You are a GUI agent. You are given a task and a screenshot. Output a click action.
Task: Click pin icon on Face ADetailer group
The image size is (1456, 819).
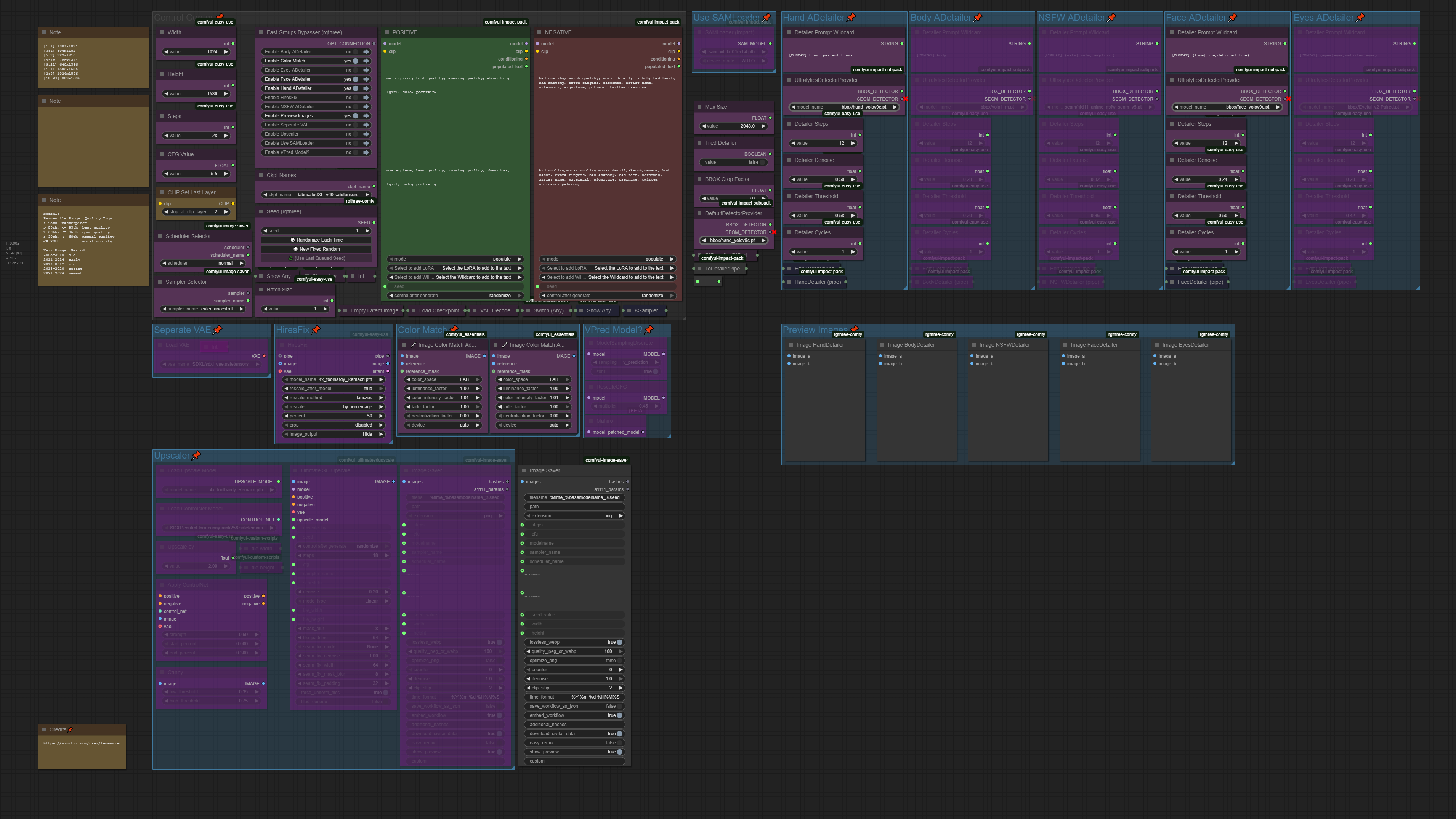coord(1233,18)
